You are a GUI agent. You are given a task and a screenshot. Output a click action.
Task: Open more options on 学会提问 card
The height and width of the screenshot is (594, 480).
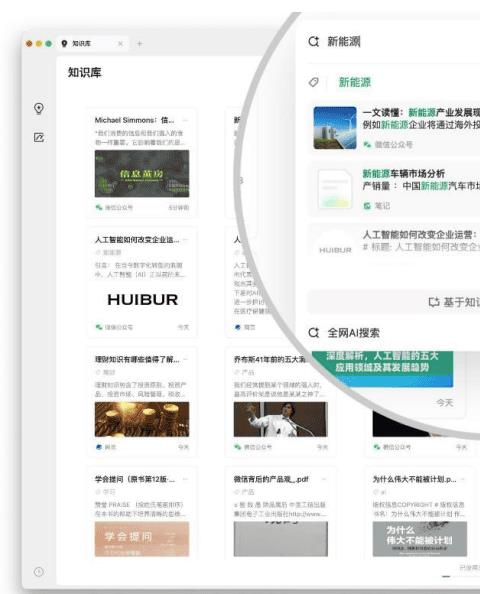click(185, 479)
